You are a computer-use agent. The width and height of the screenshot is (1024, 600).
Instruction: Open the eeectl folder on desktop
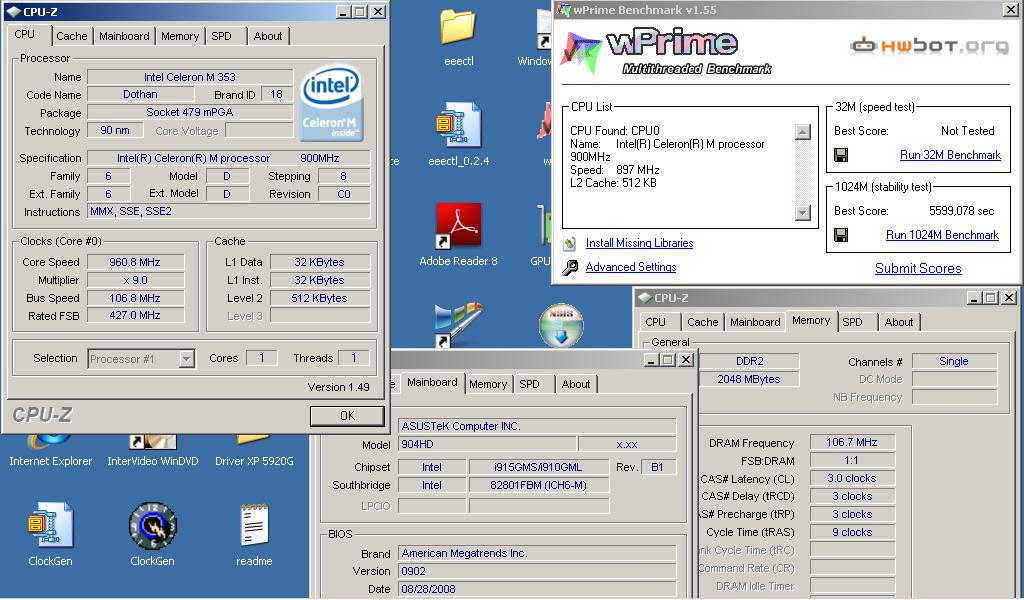pyautogui.click(x=458, y=27)
